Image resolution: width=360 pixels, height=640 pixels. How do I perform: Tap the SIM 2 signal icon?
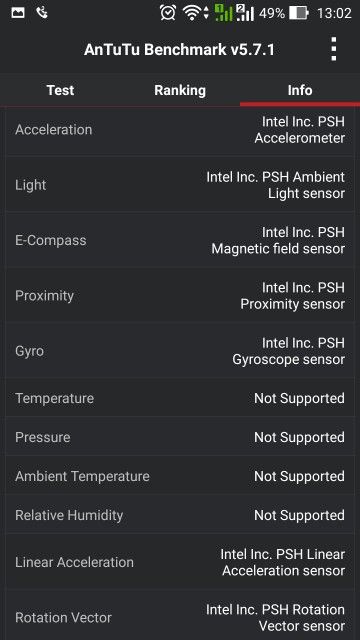pos(245,13)
